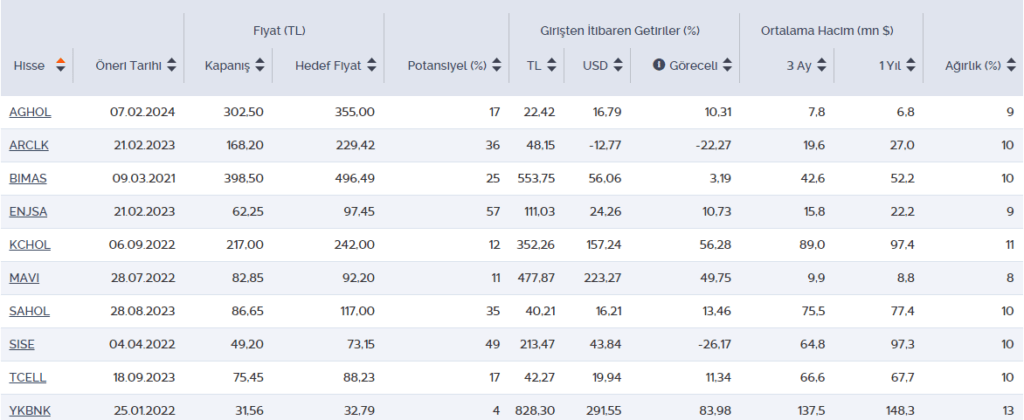Sort by Potansiyel (%) arrows
The width and height of the screenshot is (1024, 420).
496,65
